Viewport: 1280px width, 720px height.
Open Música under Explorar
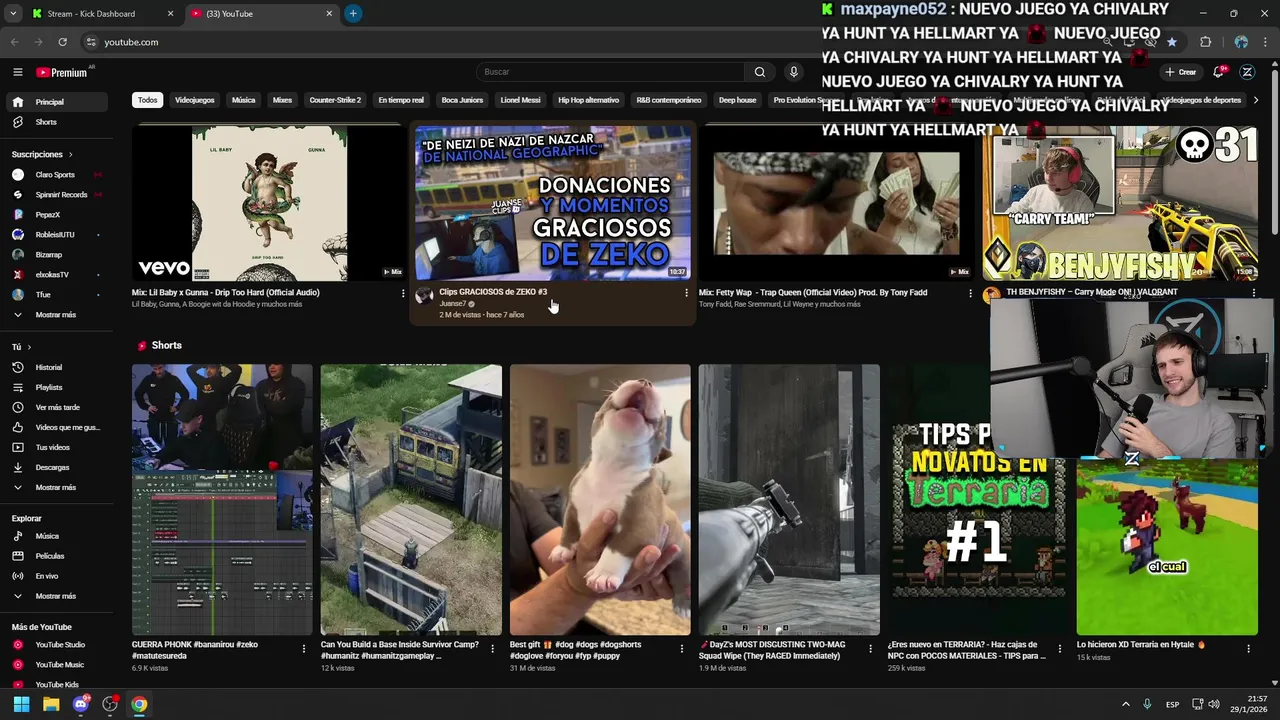click(x=58, y=536)
